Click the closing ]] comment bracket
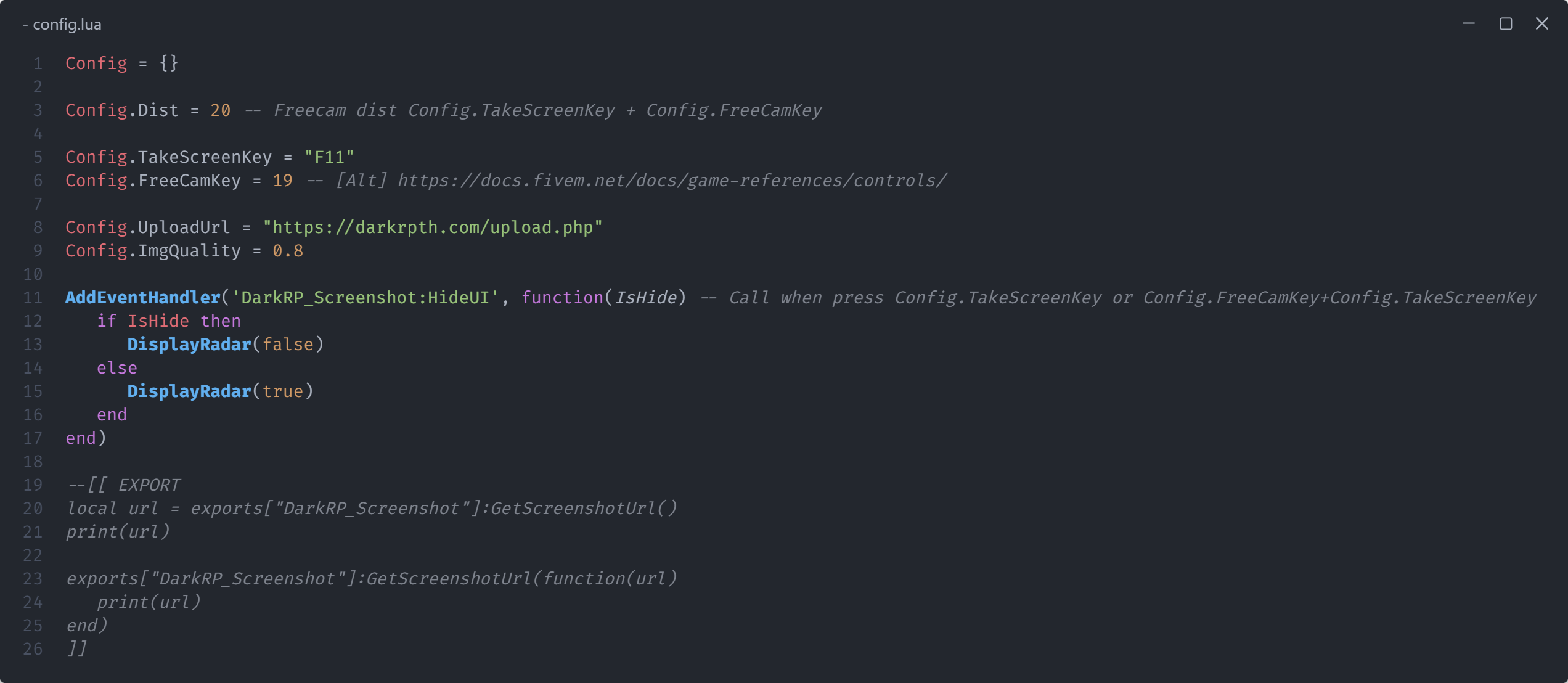 click(76, 649)
